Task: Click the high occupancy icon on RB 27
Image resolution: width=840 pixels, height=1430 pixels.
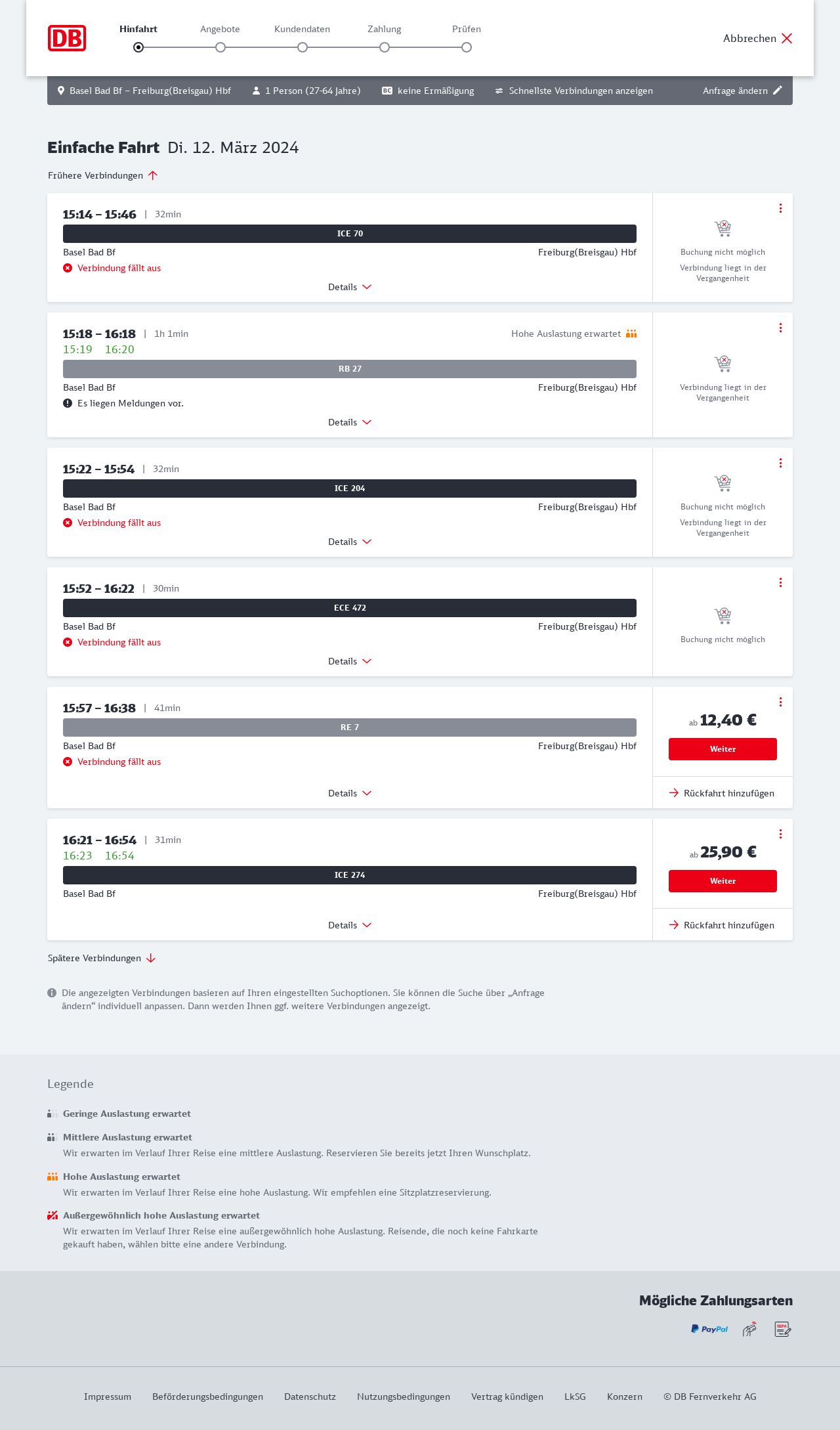Action: point(631,334)
